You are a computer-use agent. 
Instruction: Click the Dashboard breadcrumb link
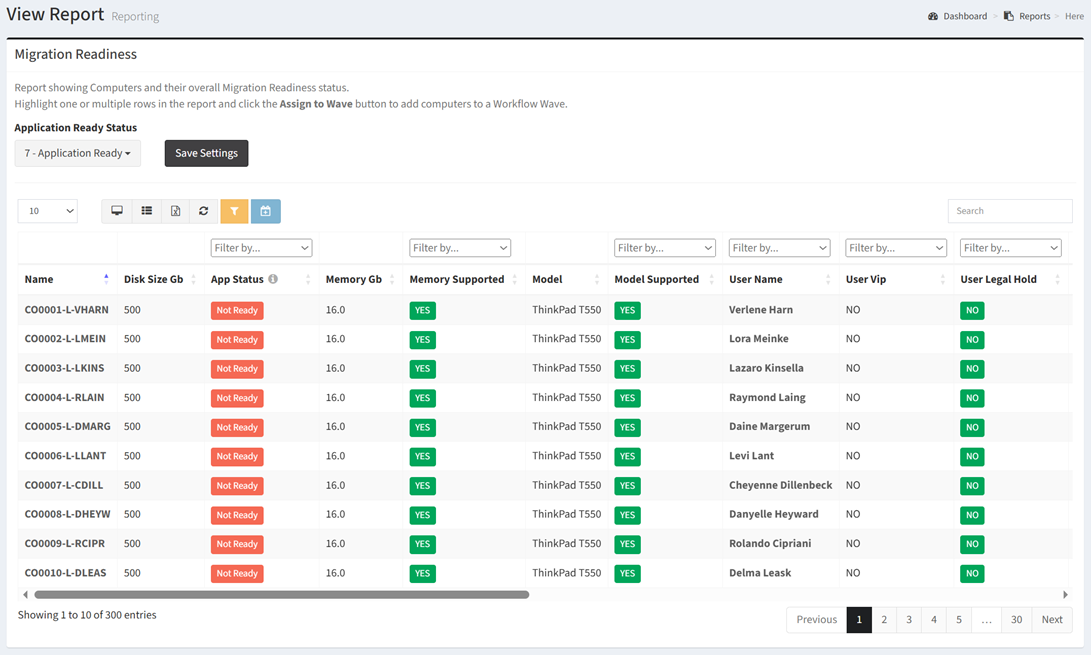pos(964,16)
